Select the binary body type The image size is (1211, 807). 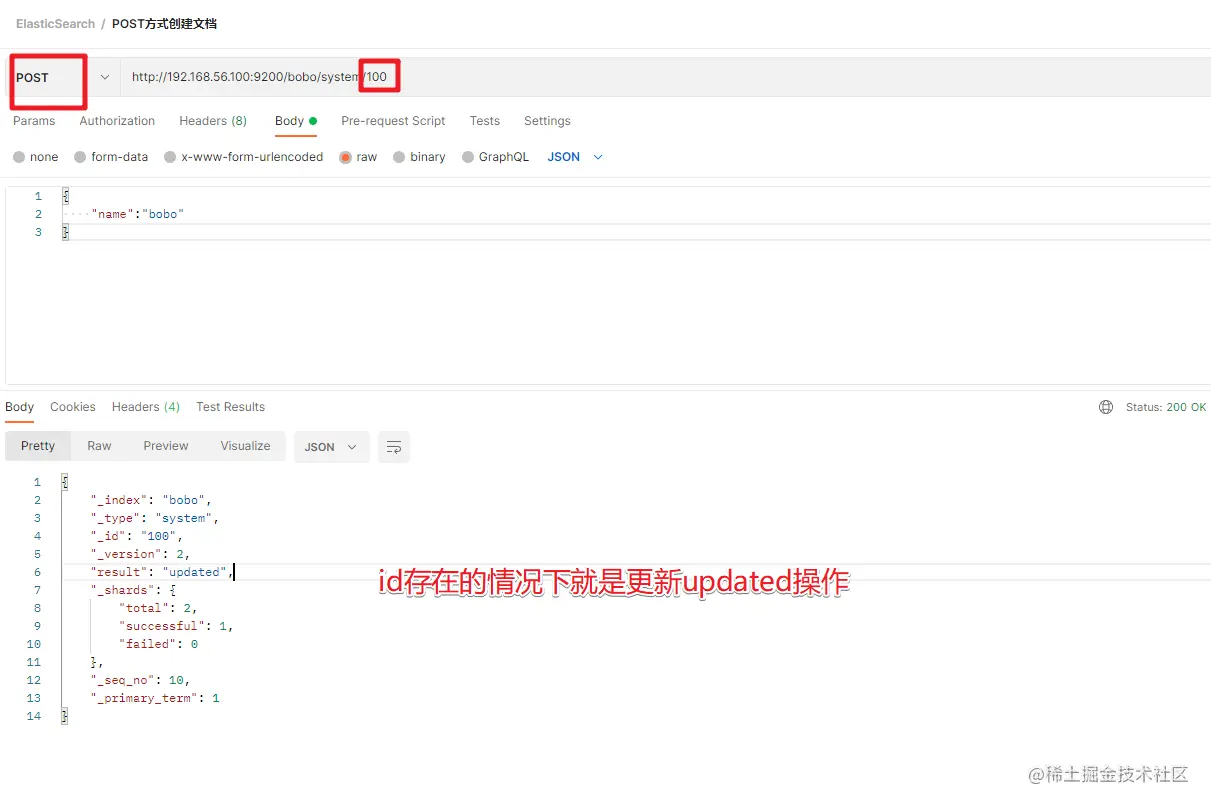419,157
